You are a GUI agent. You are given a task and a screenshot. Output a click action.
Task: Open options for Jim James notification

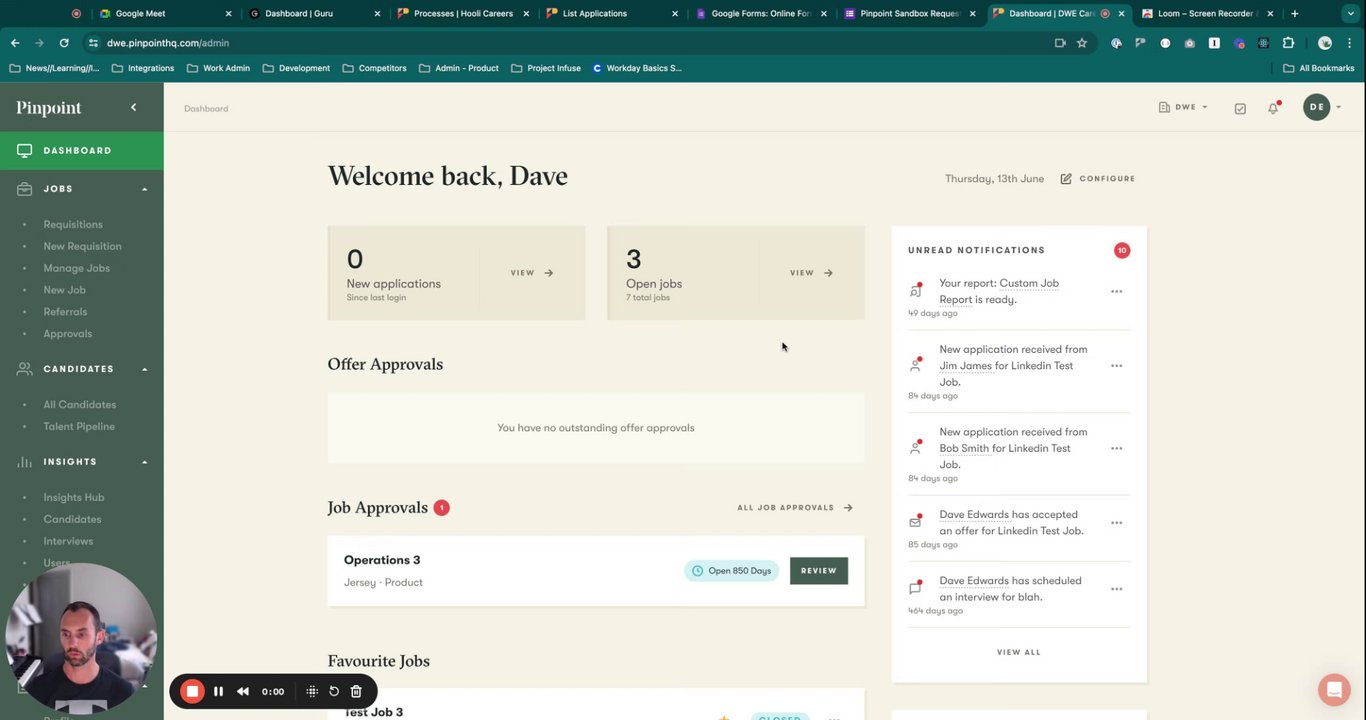pos(1116,366)
